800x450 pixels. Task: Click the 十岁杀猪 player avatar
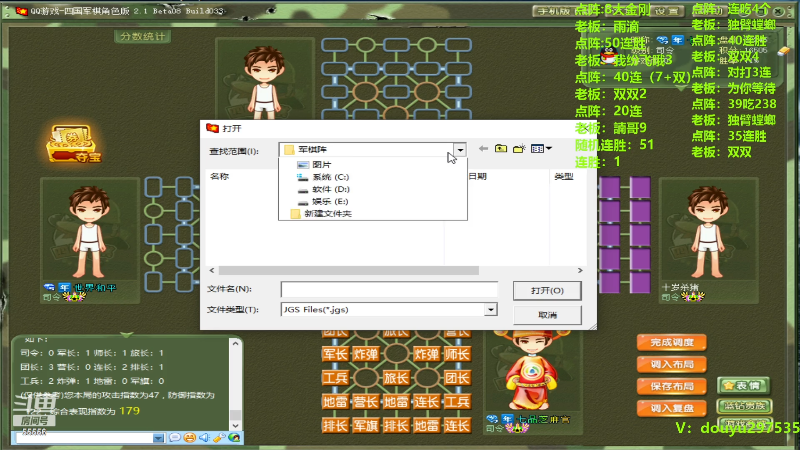[x=708, y=230]
